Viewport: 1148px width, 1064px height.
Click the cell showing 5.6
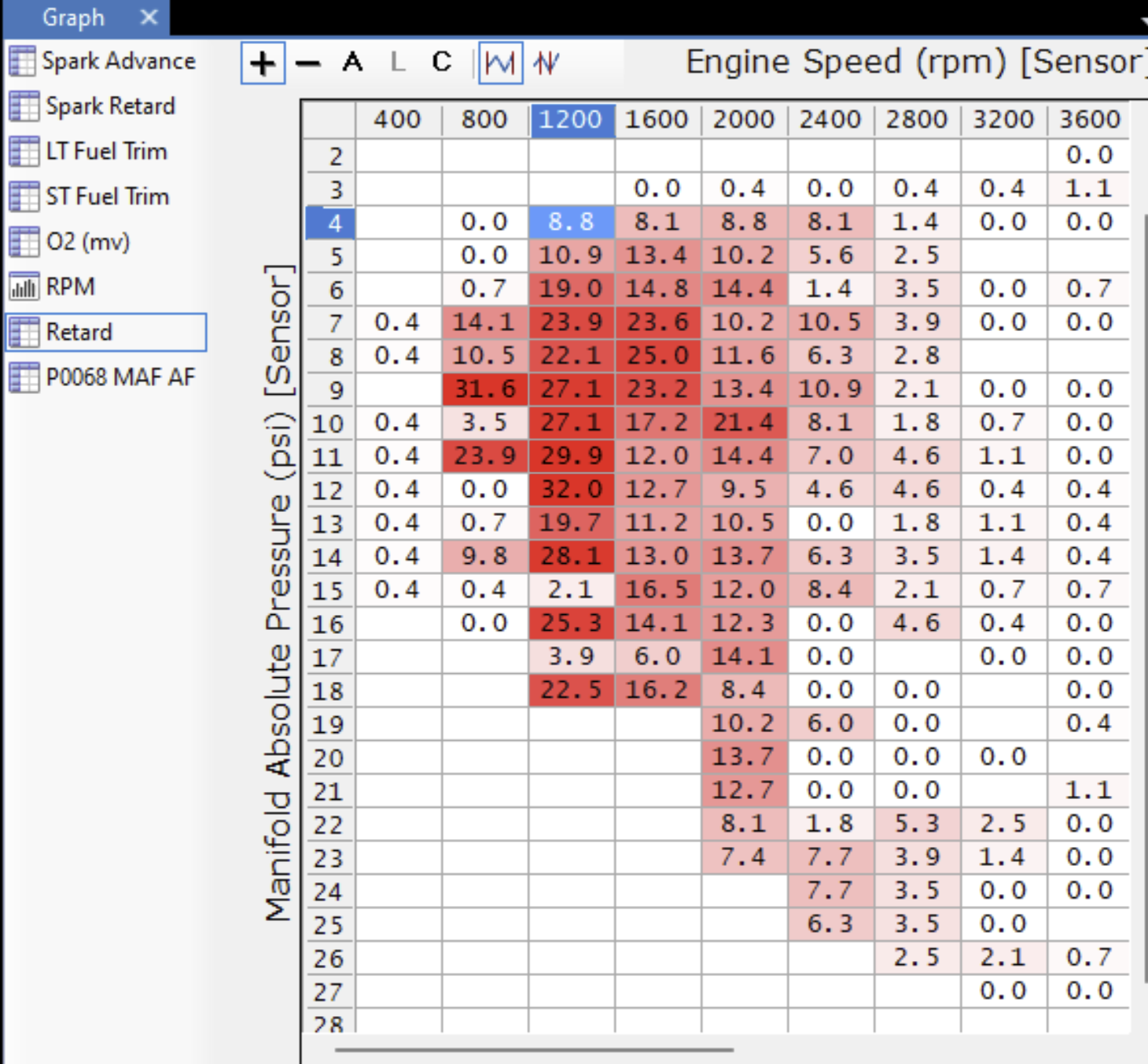[x=830, y=256]
